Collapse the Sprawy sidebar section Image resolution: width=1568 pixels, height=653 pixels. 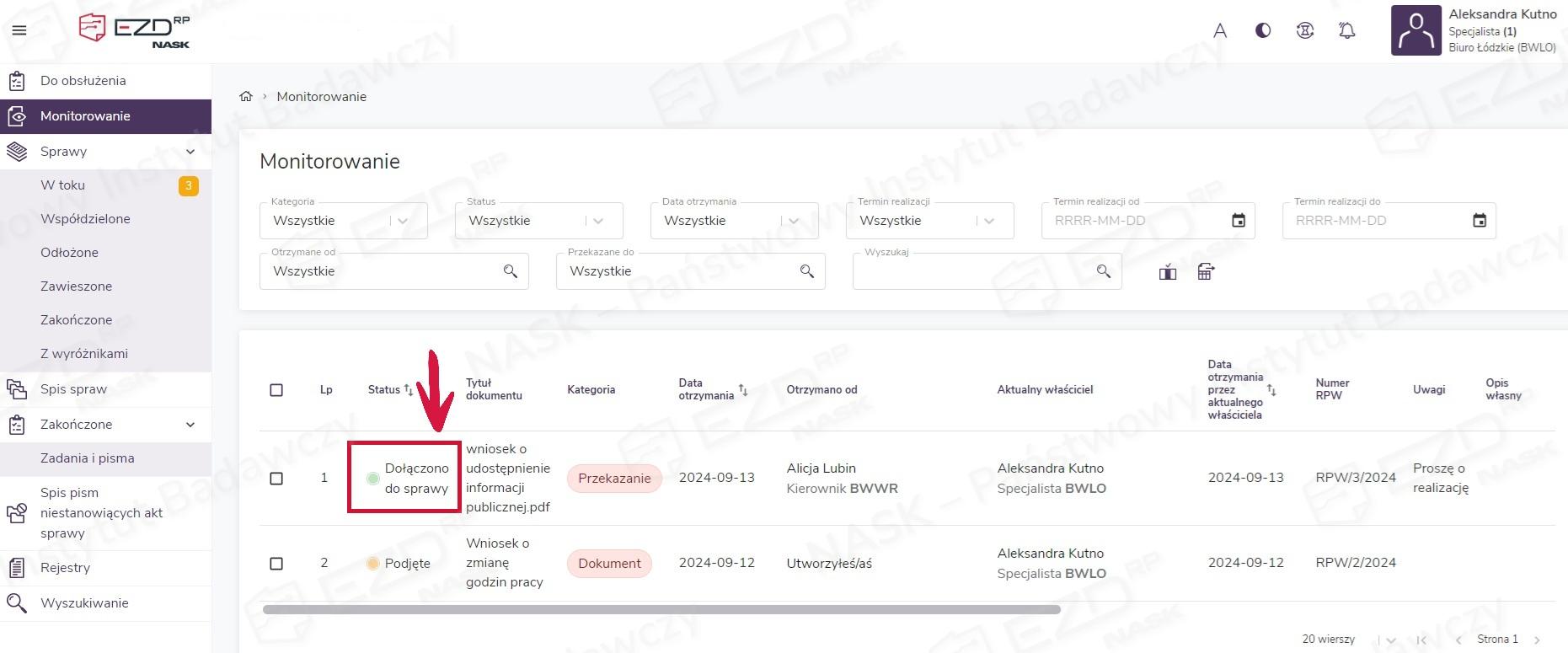190,152
